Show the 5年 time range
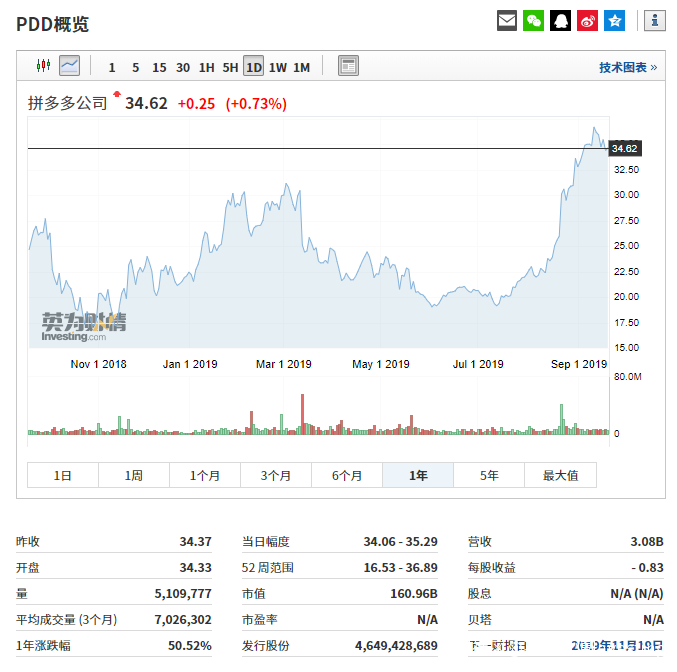This screenshot has width=677, height=672. [489, 475]
